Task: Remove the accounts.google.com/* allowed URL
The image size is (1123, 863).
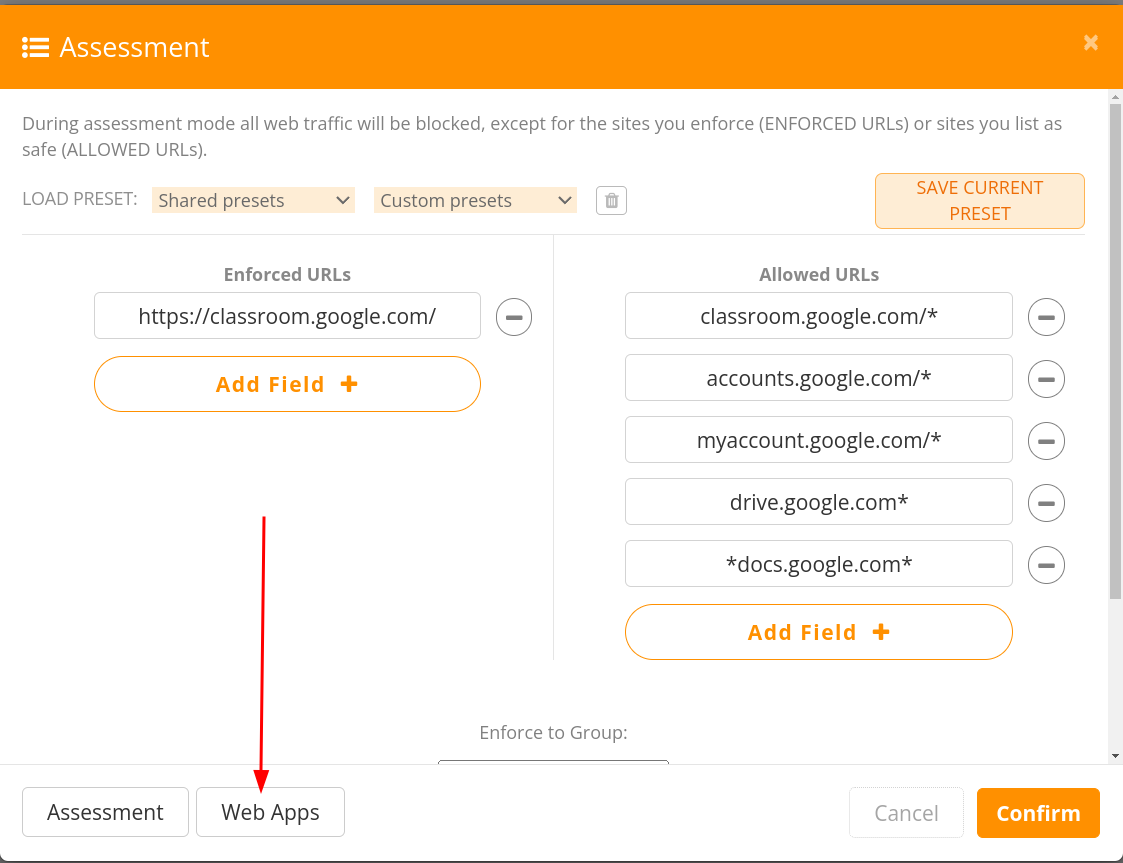Action: [x=1046, y=379]
